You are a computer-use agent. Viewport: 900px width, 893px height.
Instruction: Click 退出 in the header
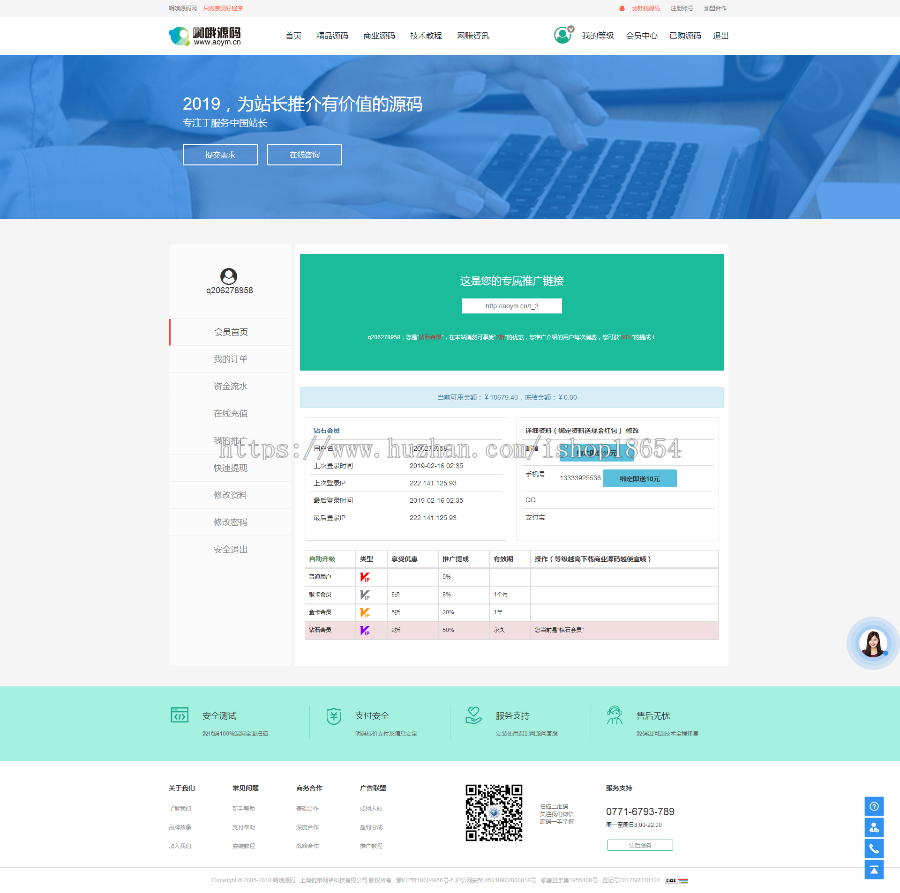721,36
